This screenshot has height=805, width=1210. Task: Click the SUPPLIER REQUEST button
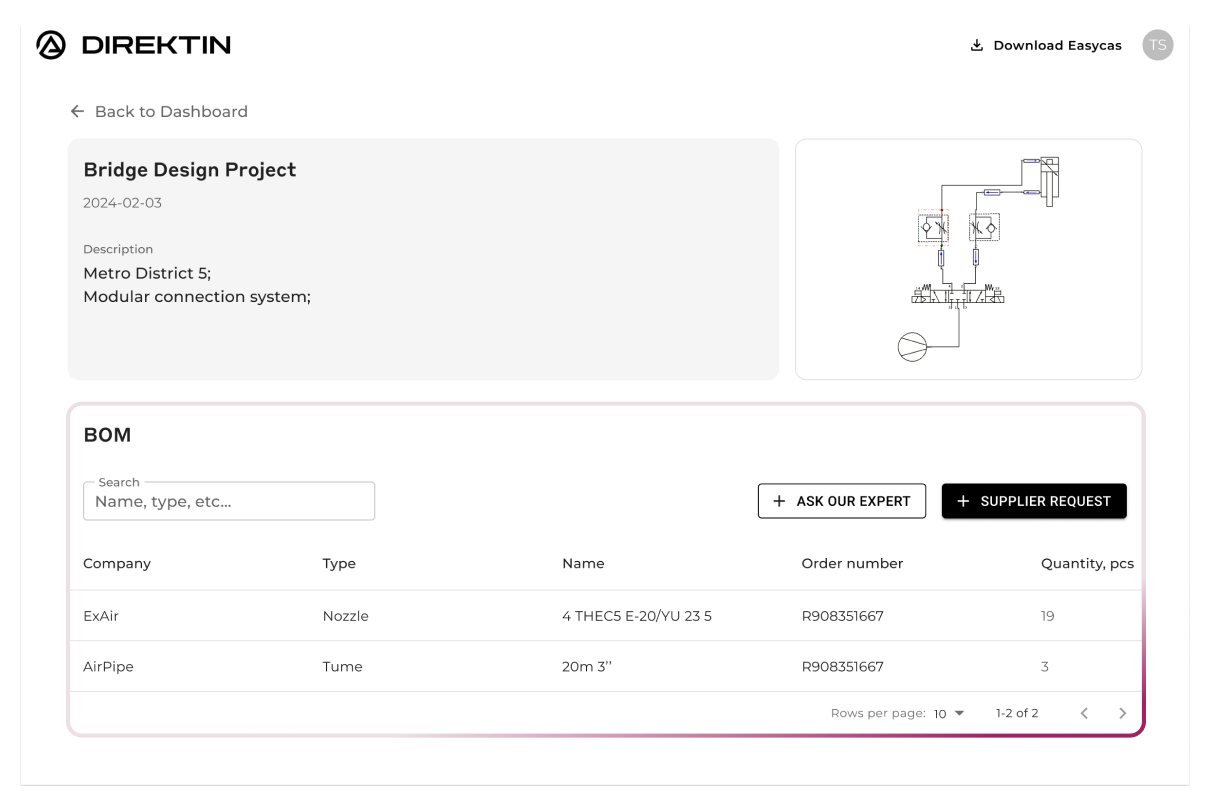point(1034,501)
